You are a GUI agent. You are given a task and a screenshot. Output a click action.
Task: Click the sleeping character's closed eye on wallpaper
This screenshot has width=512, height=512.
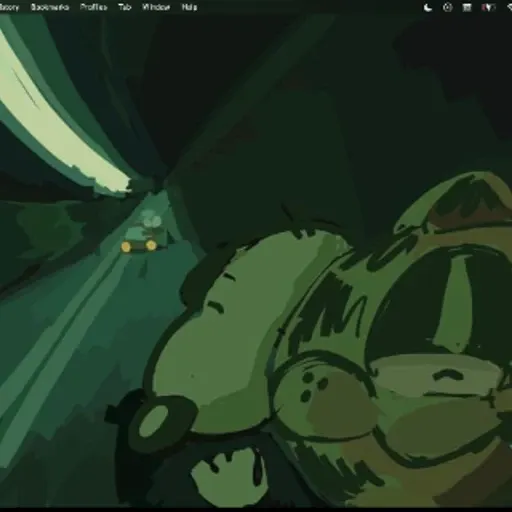(x=447, y=374)
